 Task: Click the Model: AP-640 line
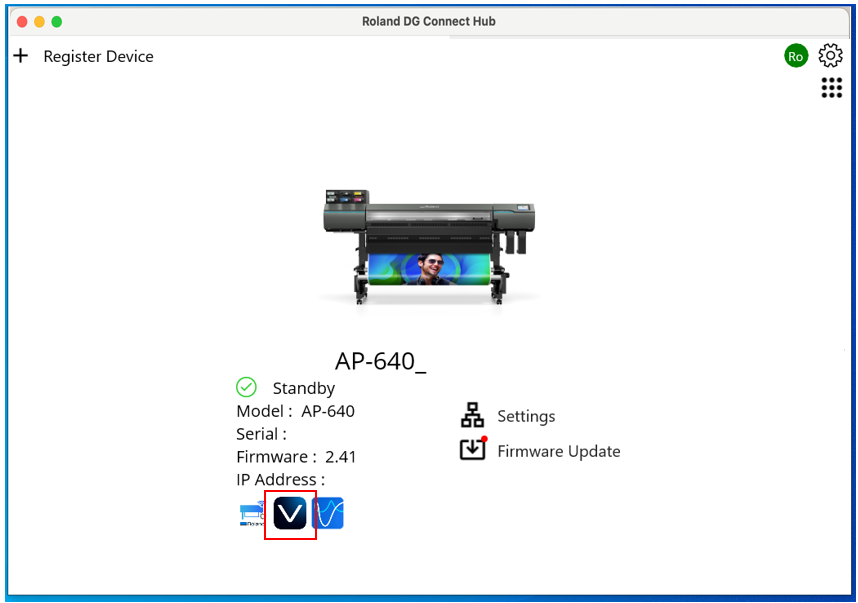click(x=295, y=411)
